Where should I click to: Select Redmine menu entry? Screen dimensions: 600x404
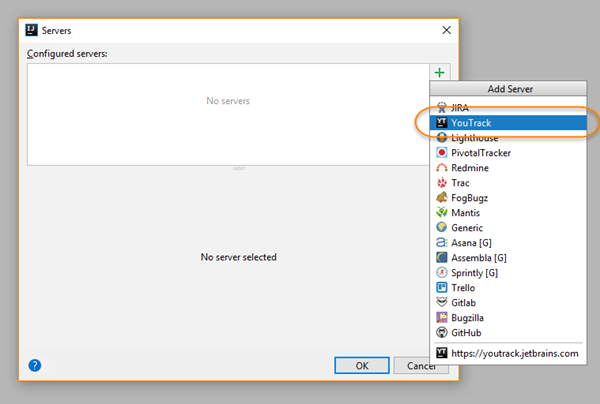(x=508, y=168)
